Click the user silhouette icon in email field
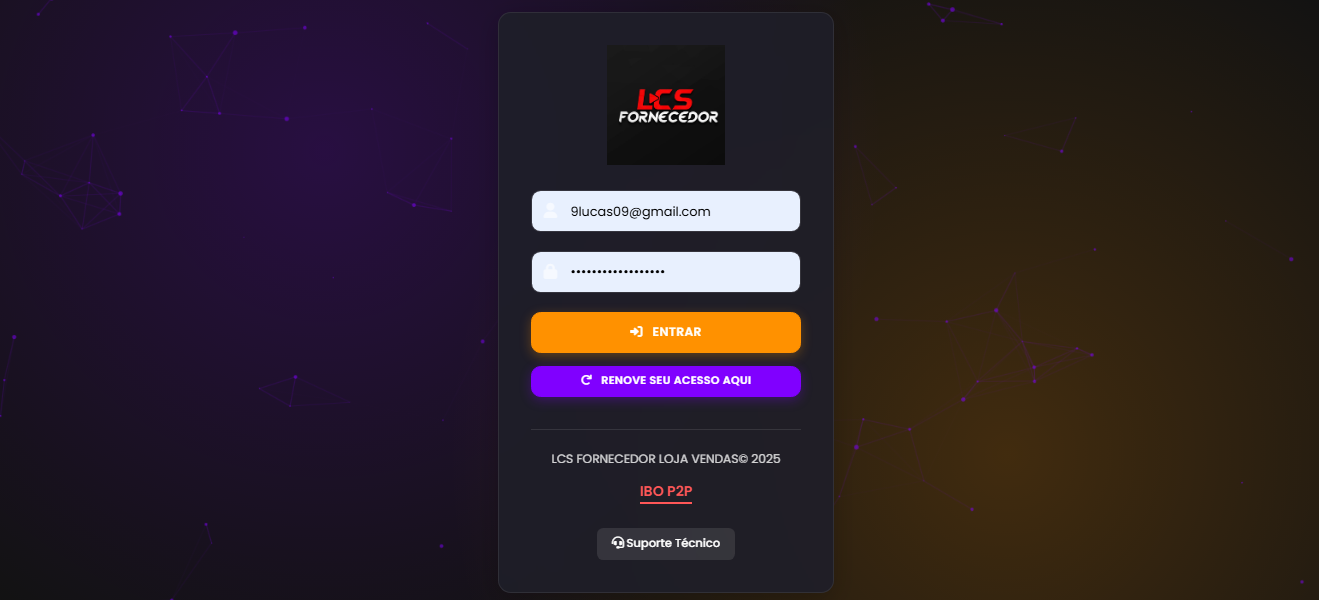This screenshot has width=1319, height=600. 550,211
